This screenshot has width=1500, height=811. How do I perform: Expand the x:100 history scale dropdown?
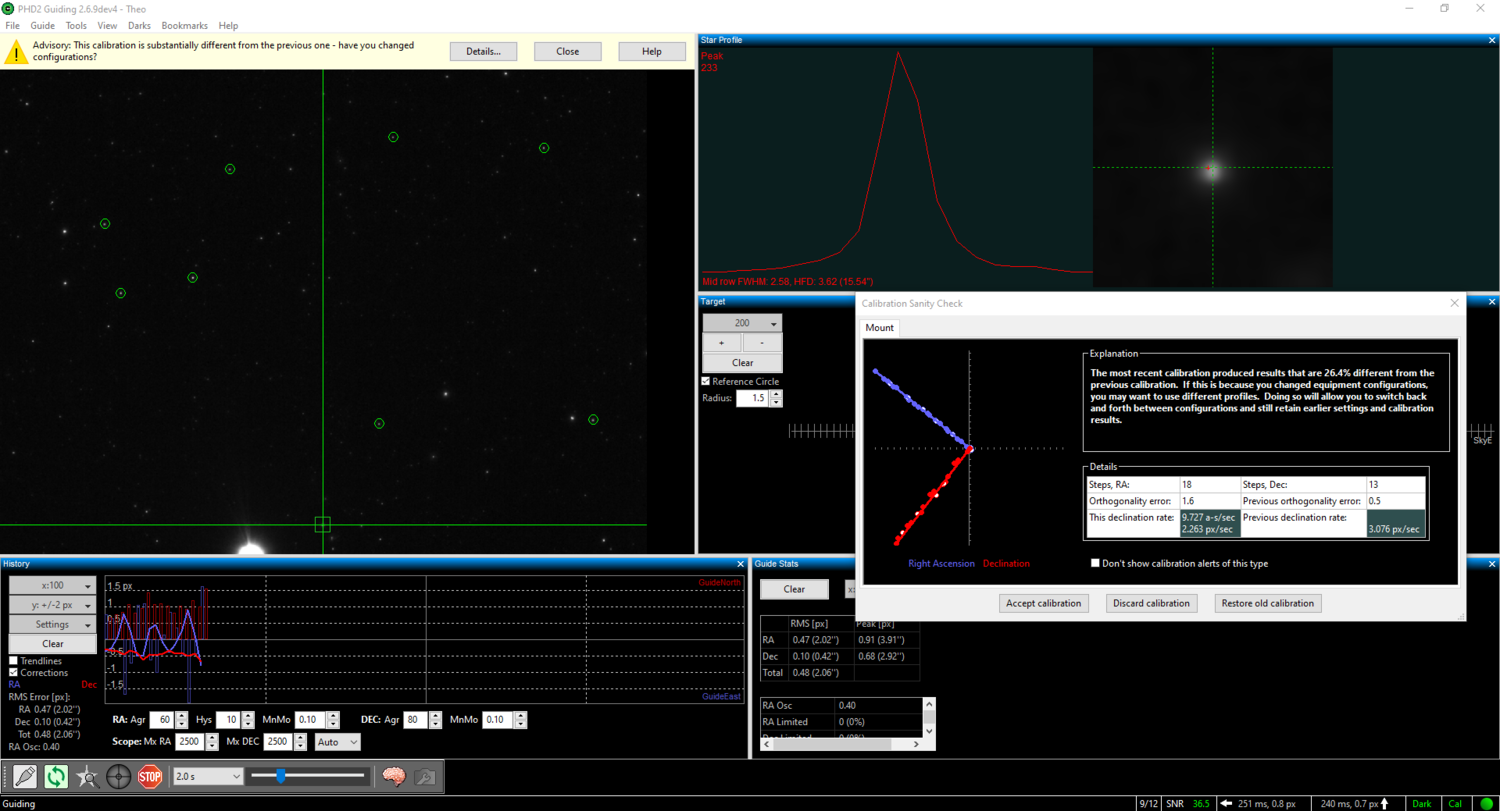[53, 586]
